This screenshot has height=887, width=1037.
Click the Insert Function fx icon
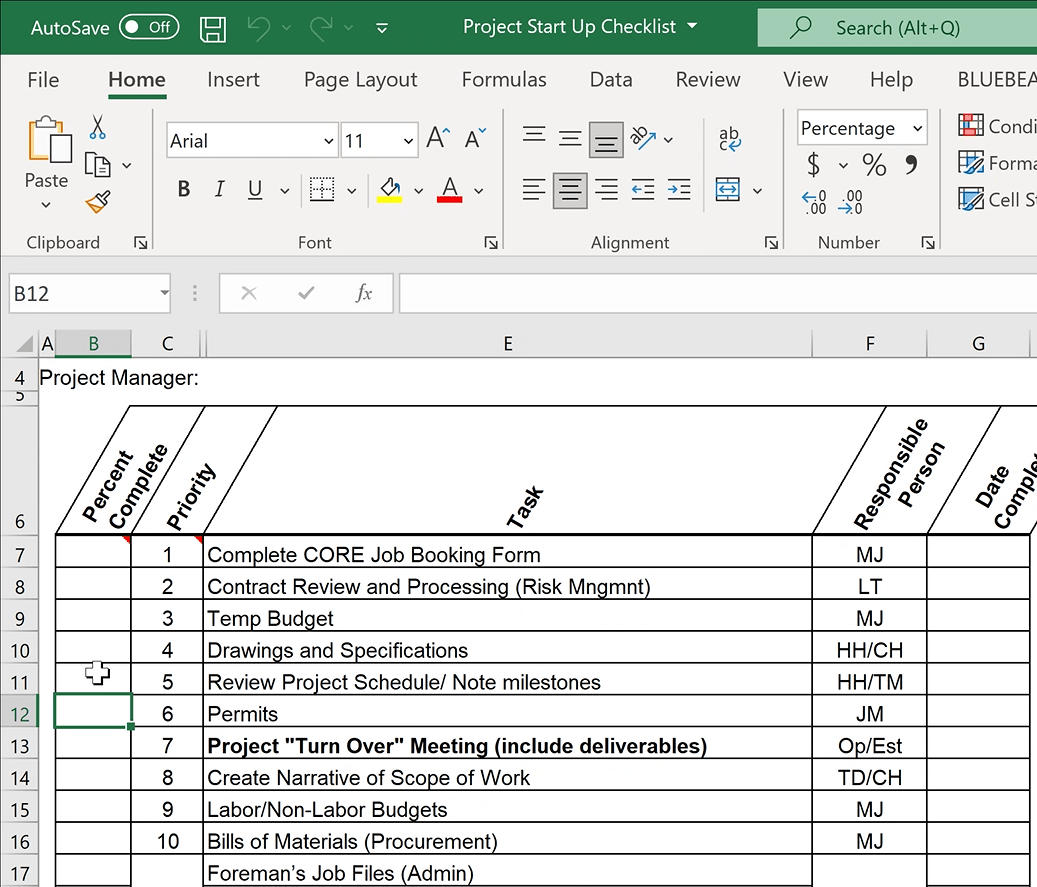(x=364, y=293)
